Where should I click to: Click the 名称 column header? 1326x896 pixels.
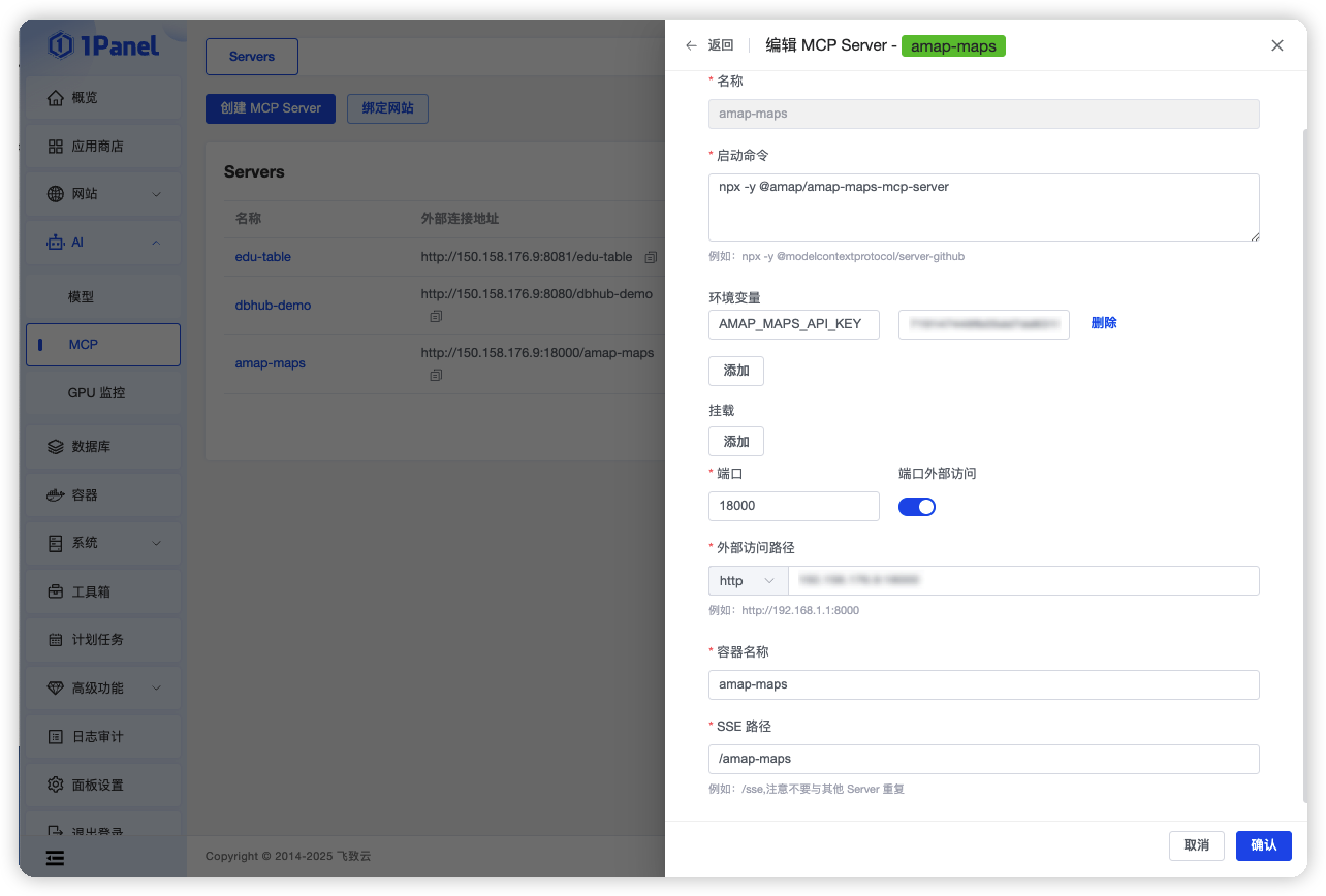pos(248,219)
